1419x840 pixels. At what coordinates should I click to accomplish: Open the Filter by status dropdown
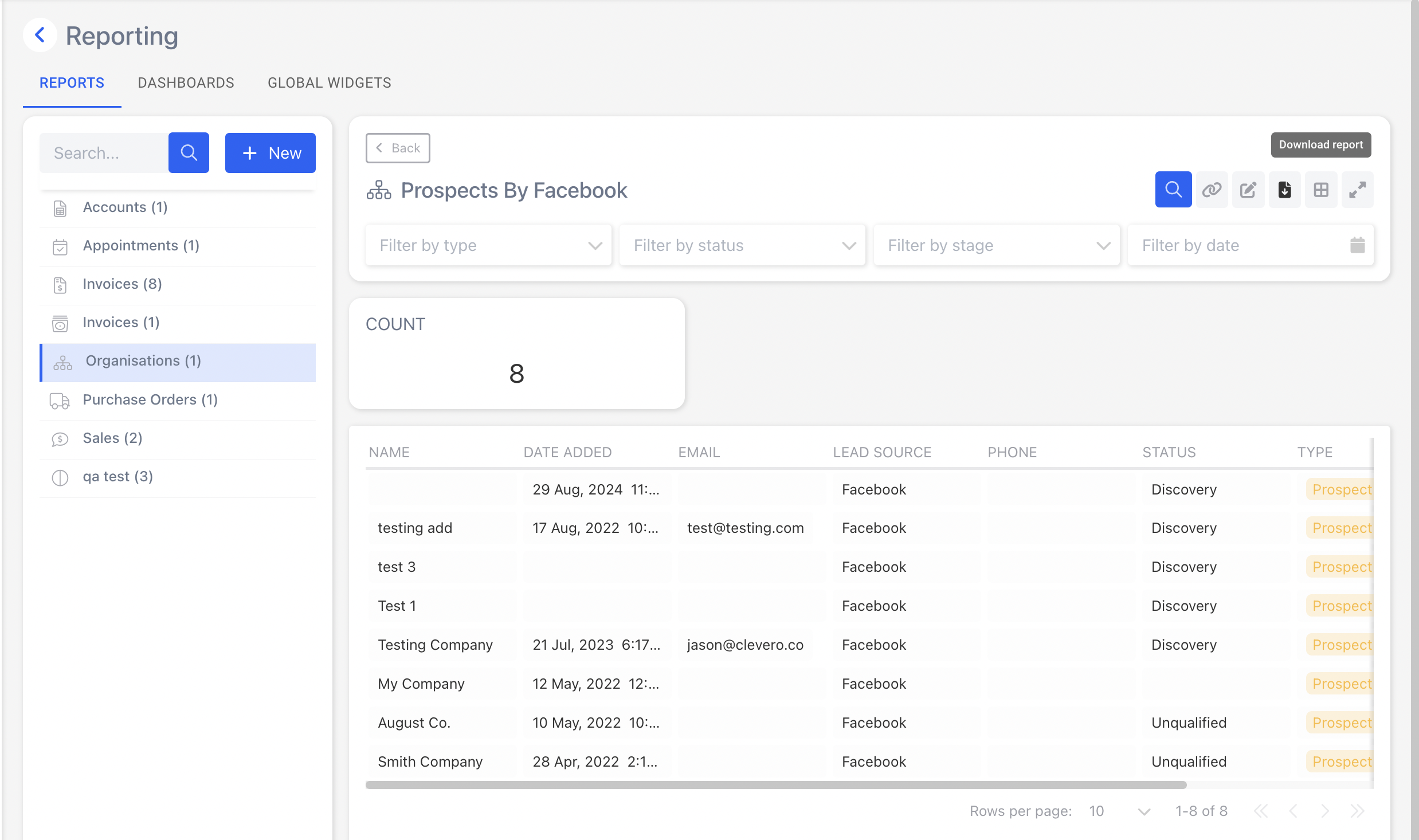(743, 245)
